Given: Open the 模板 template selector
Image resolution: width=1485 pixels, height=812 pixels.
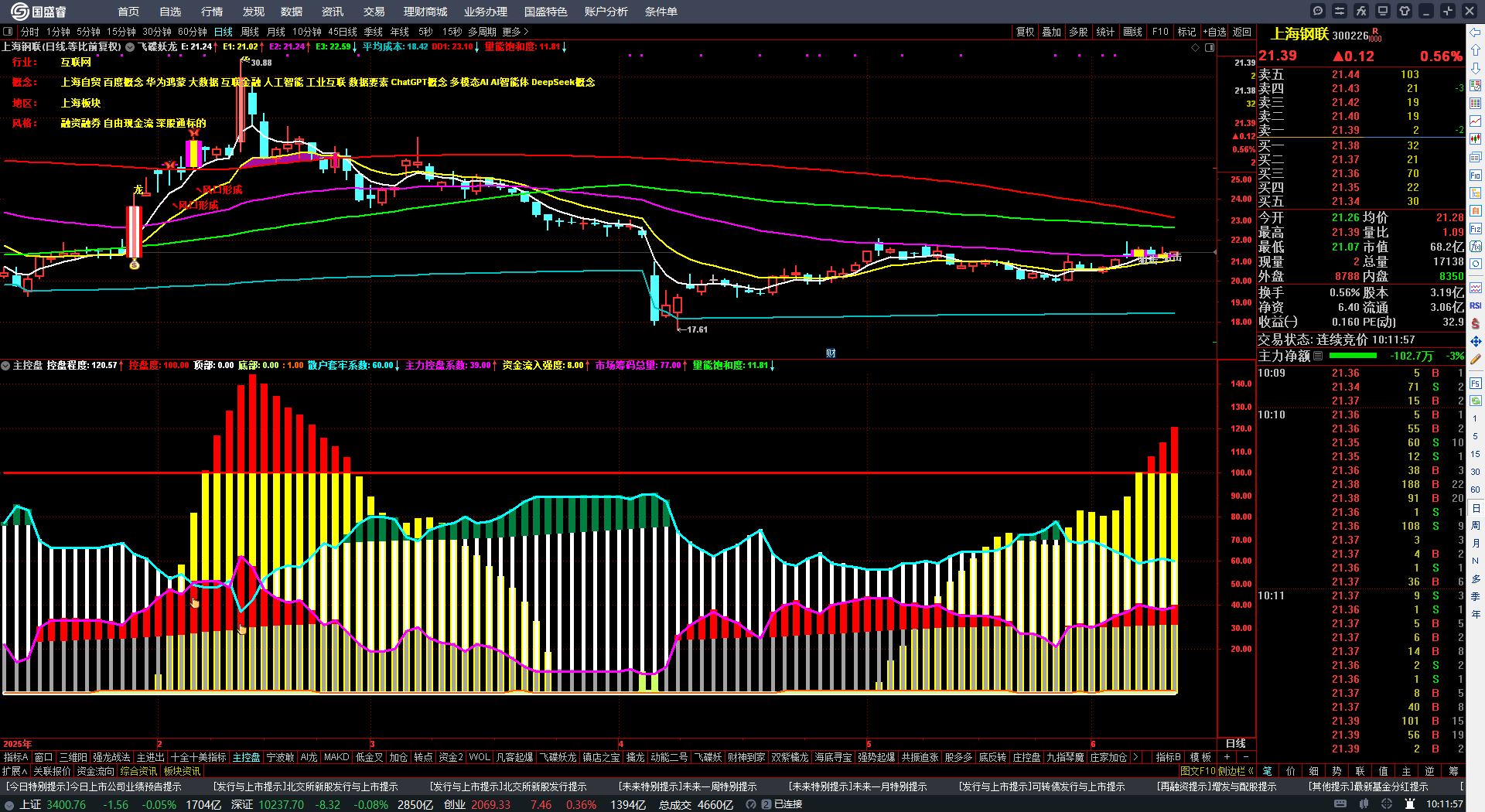Looking at the screenshot, I should 1200,757.
